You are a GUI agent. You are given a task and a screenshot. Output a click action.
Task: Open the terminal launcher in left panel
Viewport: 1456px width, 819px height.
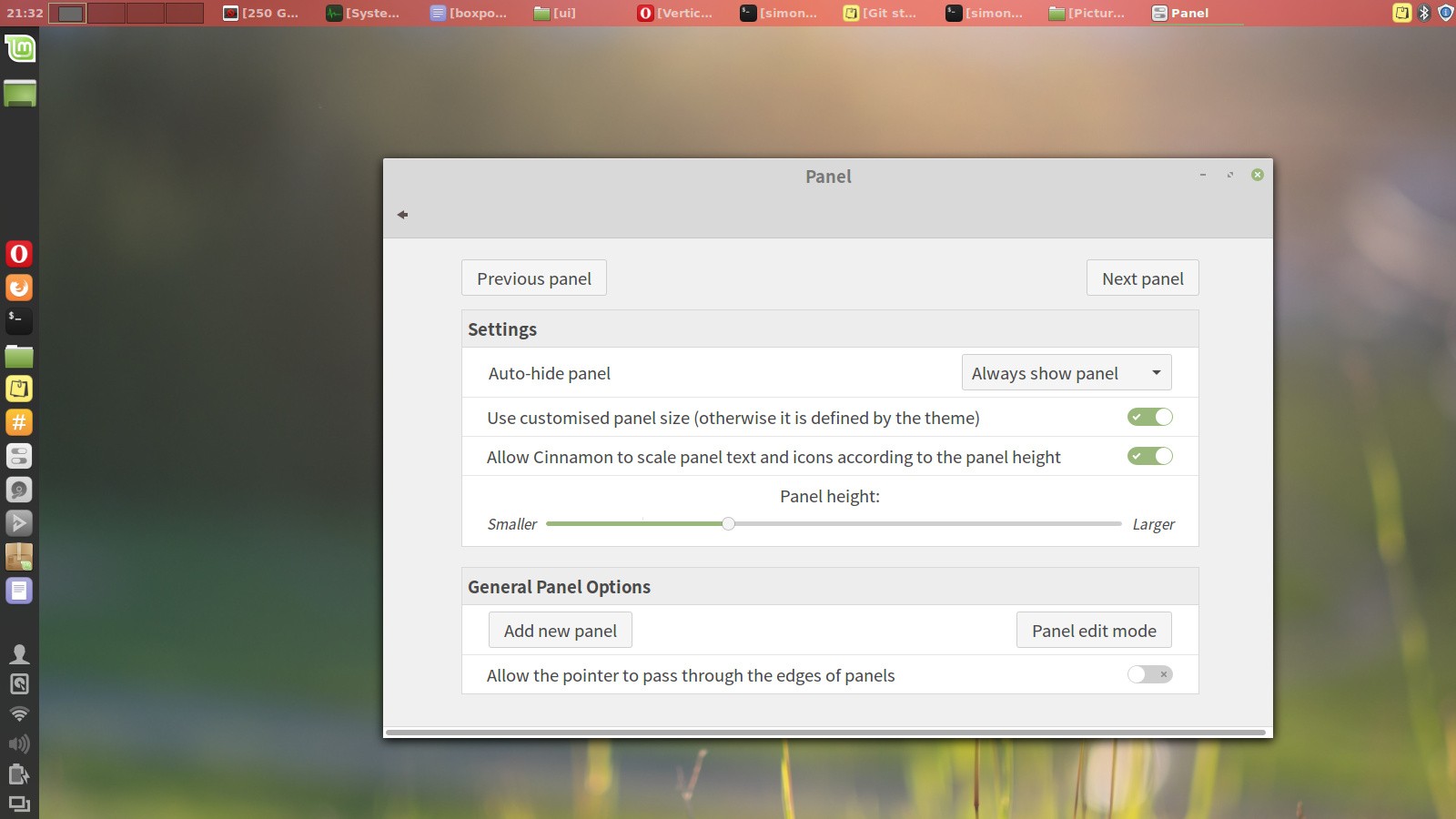coord(19,321)
